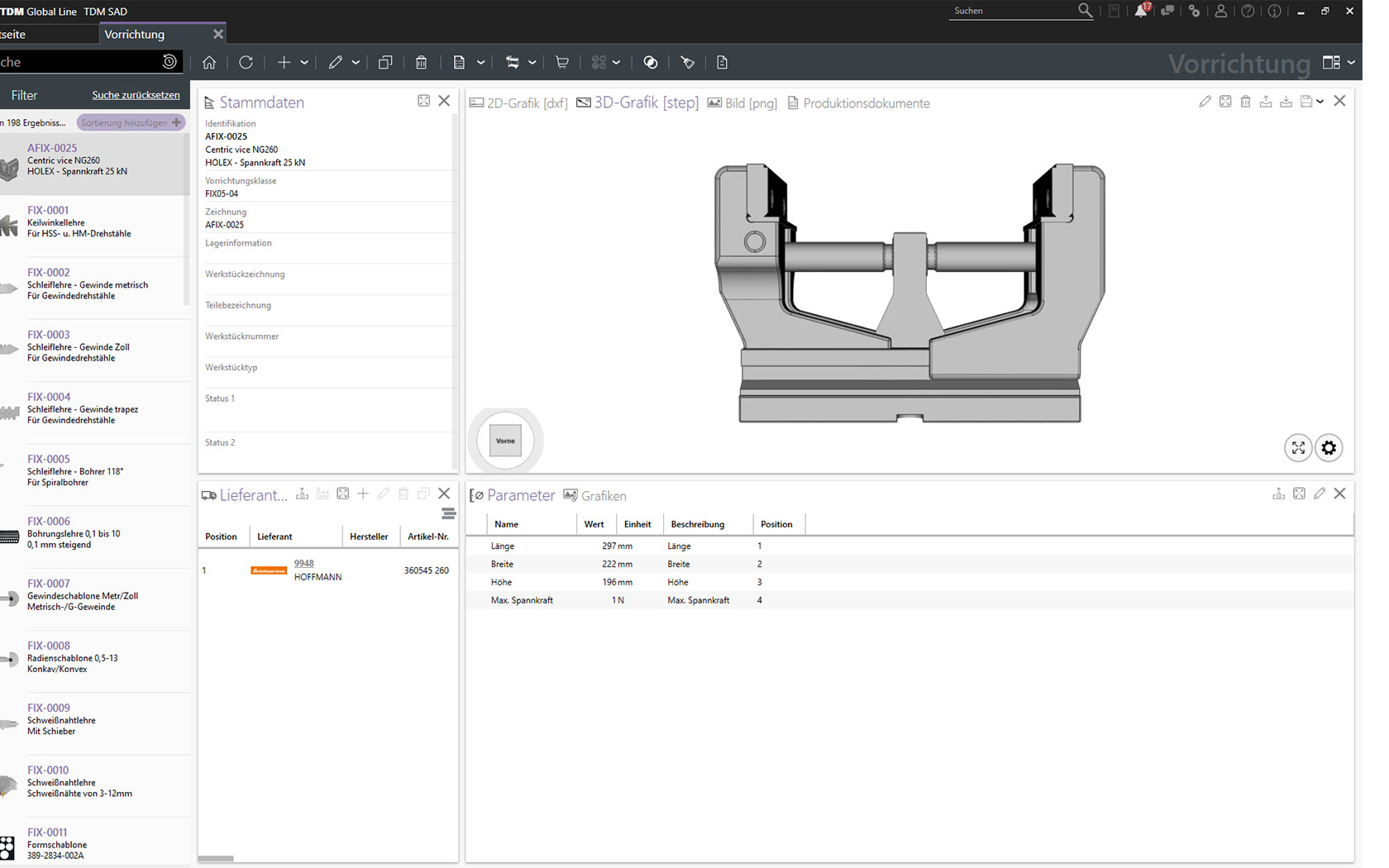Image resolution: width=1389 pixels, height=868 pixels.
Task: Click the Max. Spannkraft parameter name
Action: [x=522, y=600]
